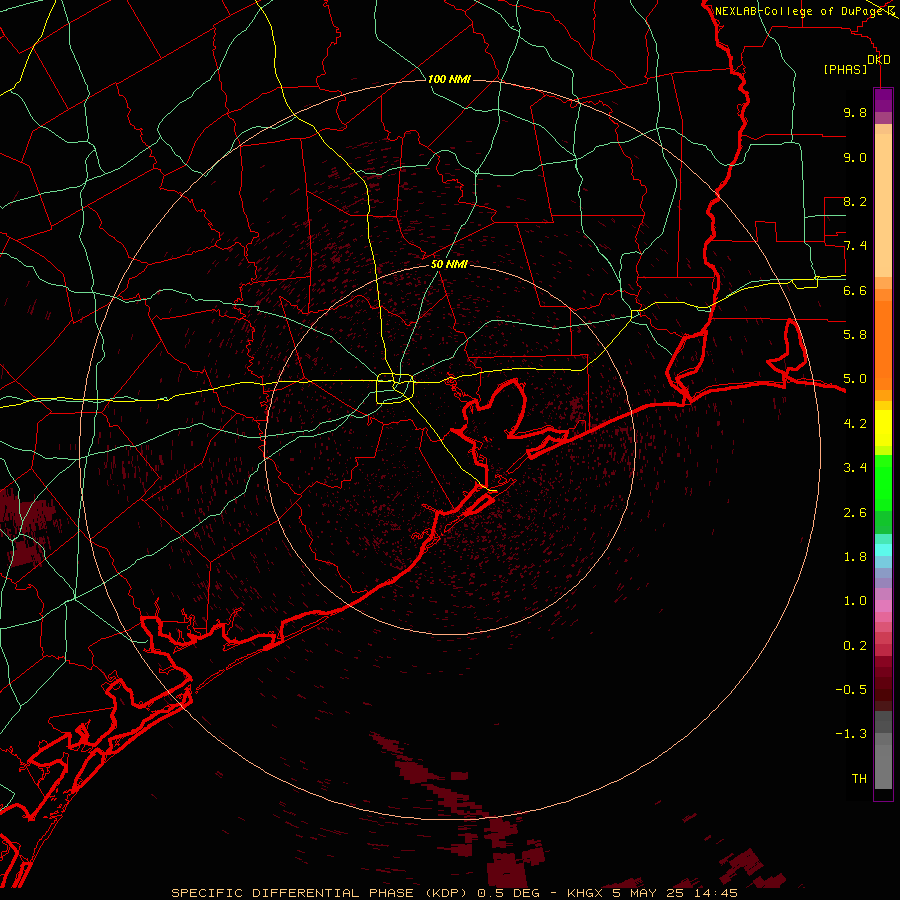Click the -0.5 scale value
The image size is (900, 900).
pyautogui.click(x=851, y=690)
